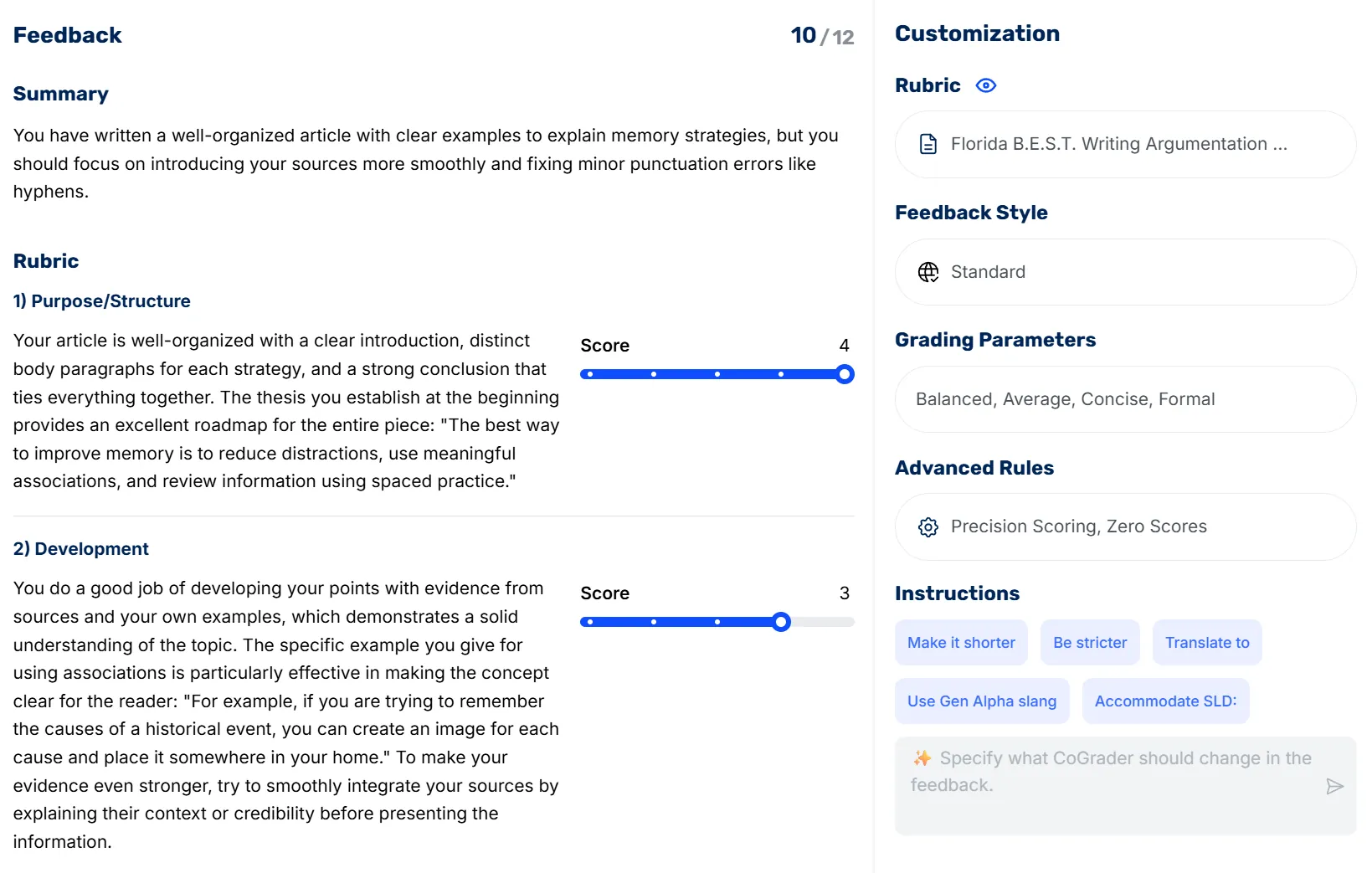1372x873 pixels.
Task: Open the gear icon next to Precision Scoring
Action: click(x=928, y=527)
